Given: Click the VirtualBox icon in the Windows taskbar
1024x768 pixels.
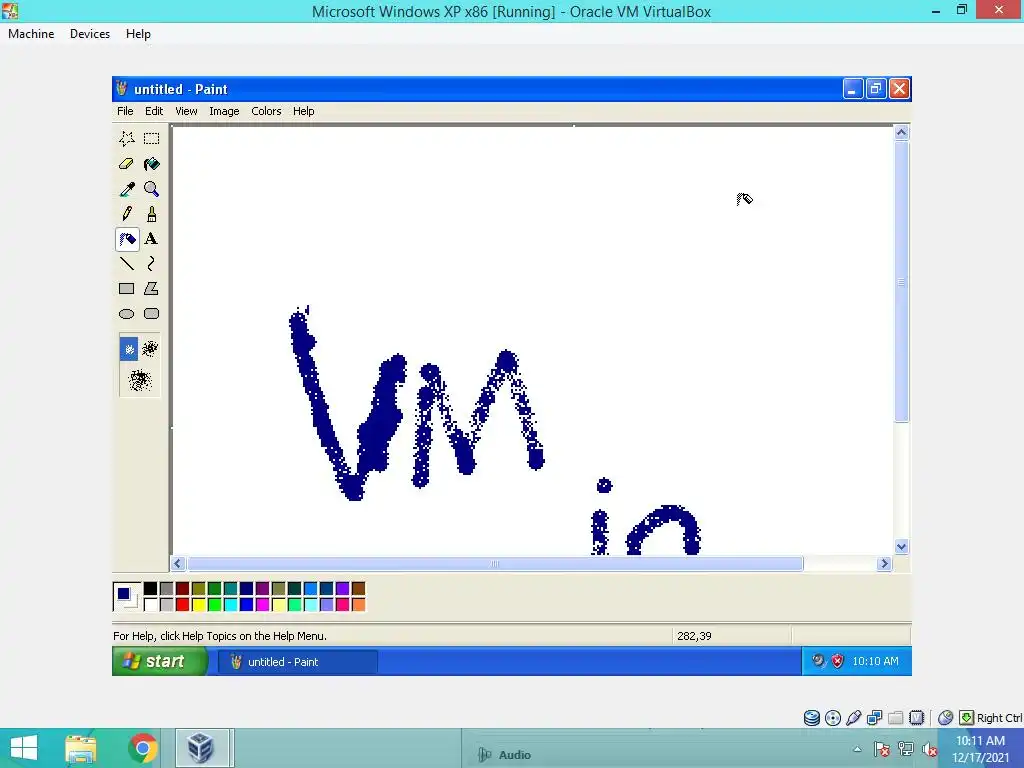Looking at the screenshot, I should [201, 748].
